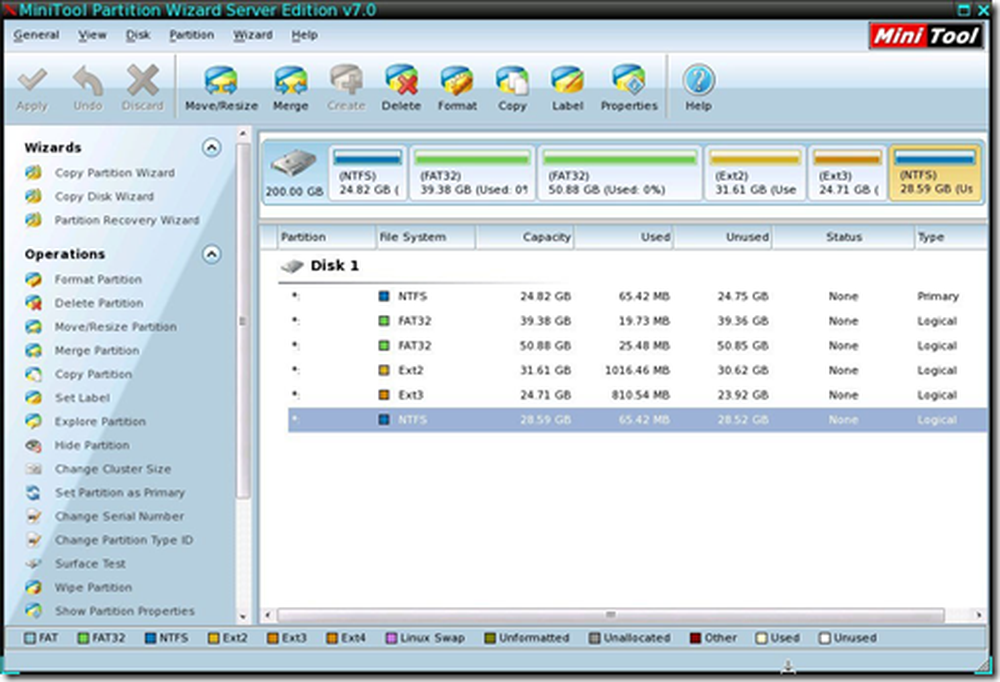
Task: Collapse the Operations section
Action: 212,254
